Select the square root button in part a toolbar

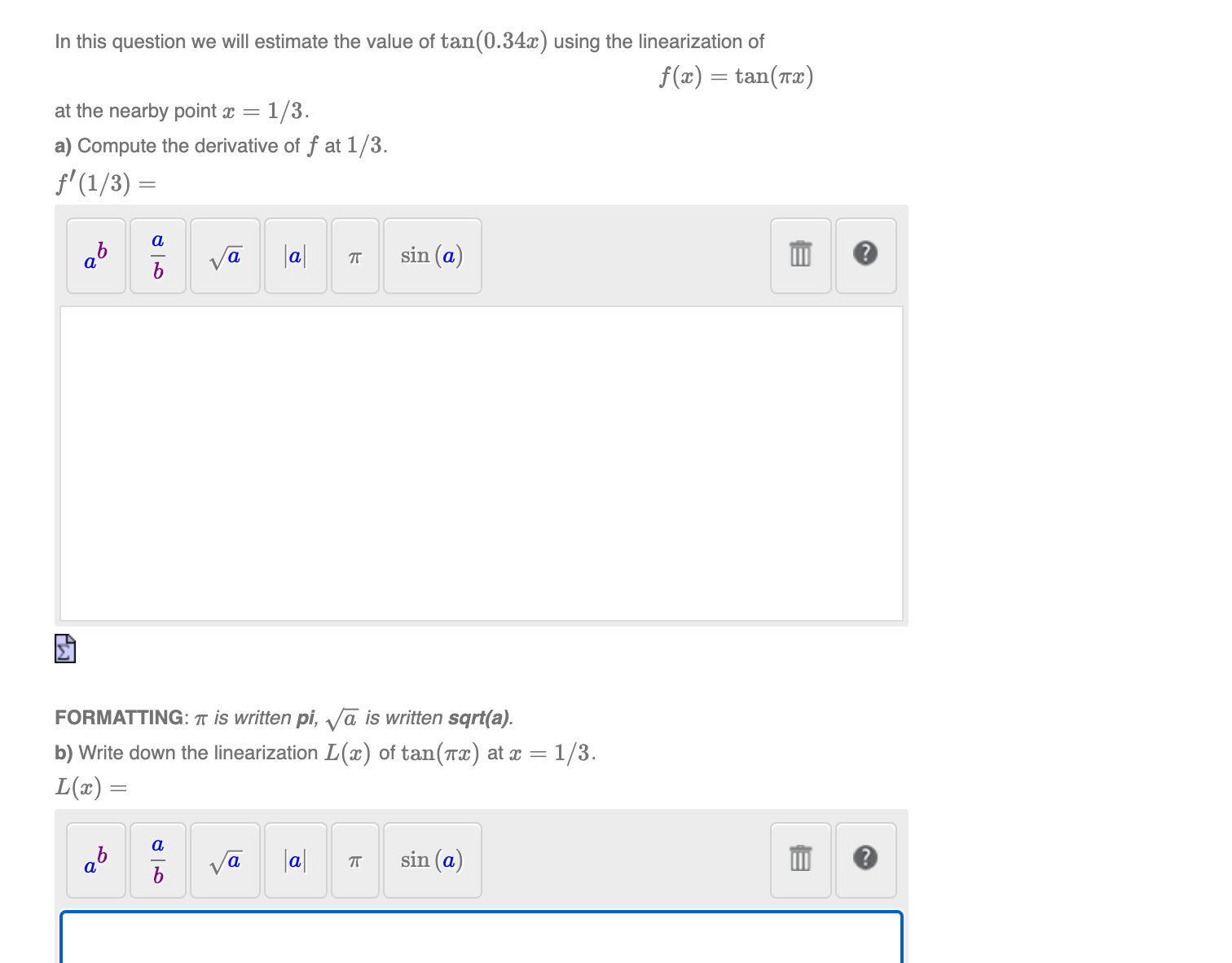click(225, 257)
